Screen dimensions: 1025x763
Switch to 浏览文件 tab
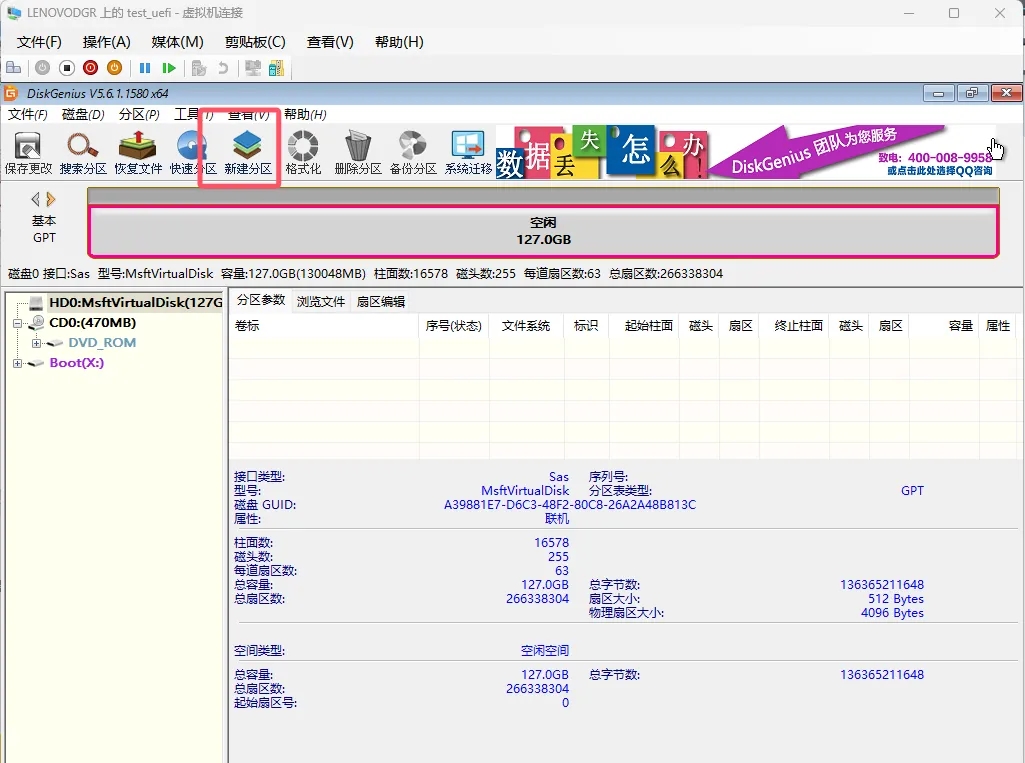click(320, 301)
